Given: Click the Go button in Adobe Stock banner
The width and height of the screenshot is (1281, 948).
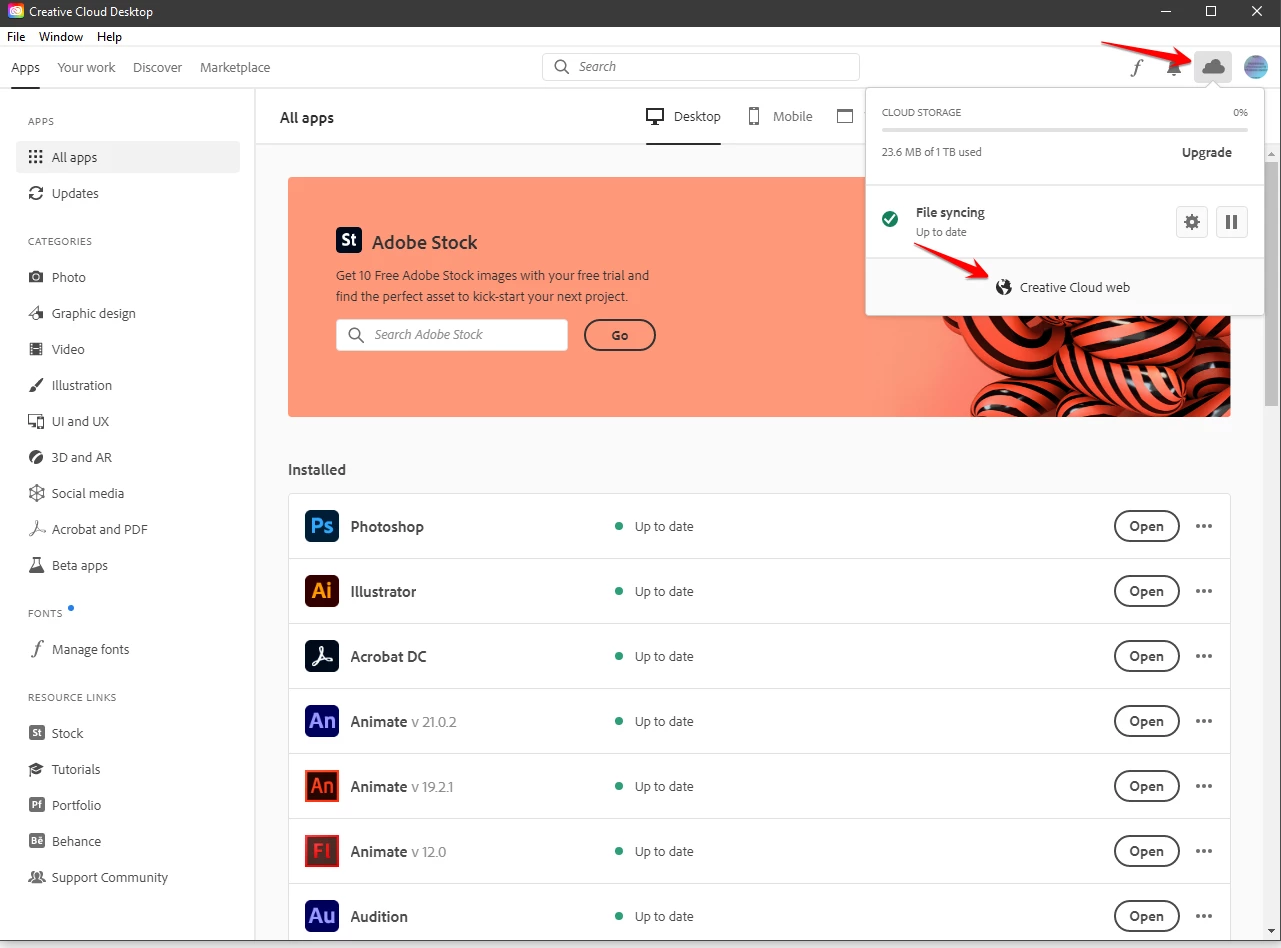Looking at the screenshot, I should coord(620,335).
